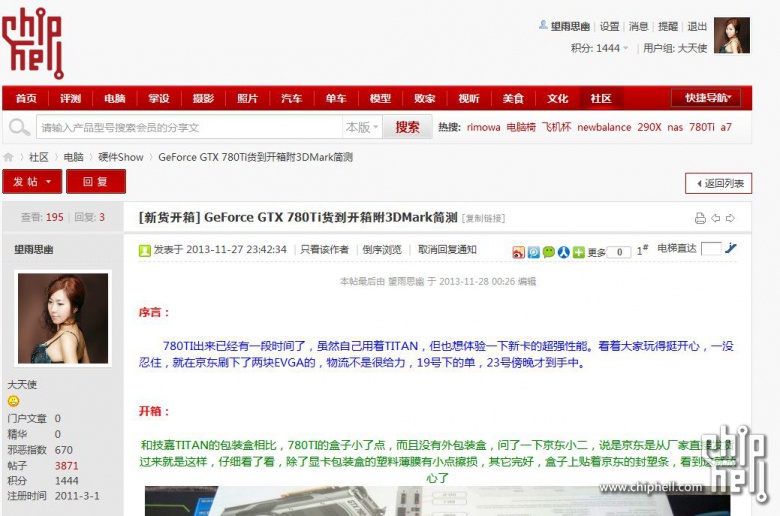Open the 掌设 nav tab

[159, 99]
